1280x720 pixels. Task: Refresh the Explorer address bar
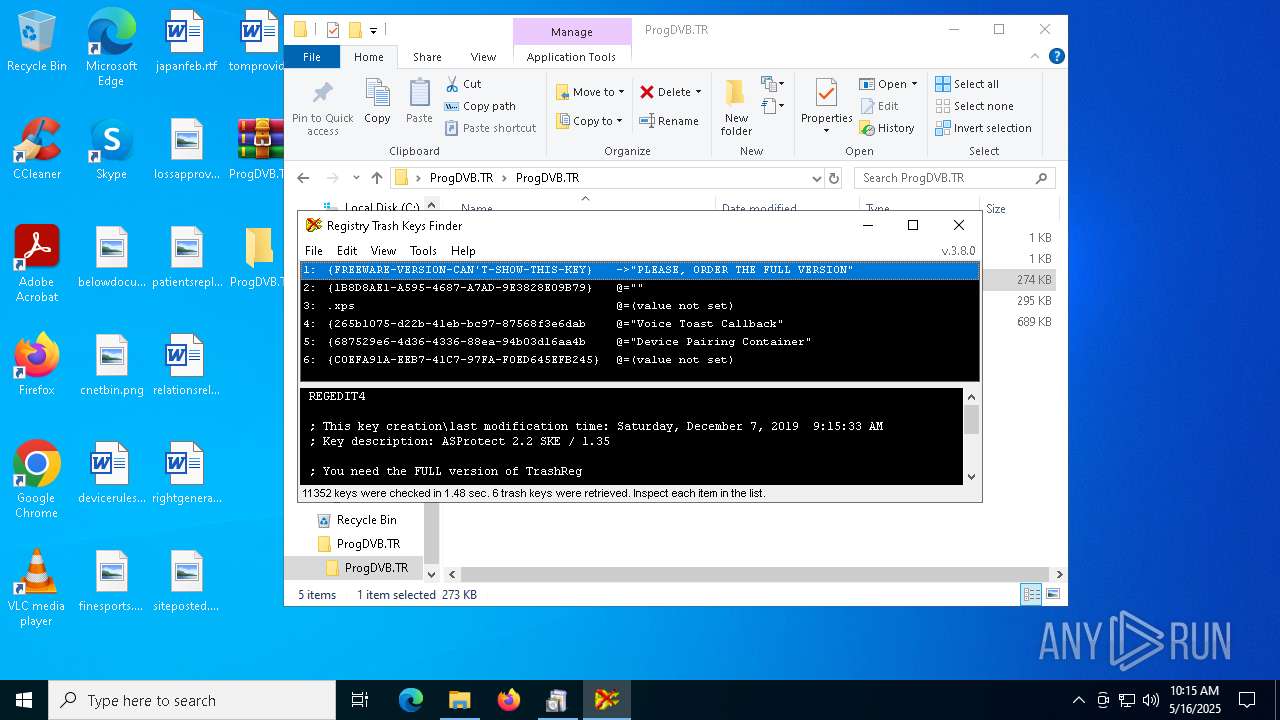coord(835,178)
